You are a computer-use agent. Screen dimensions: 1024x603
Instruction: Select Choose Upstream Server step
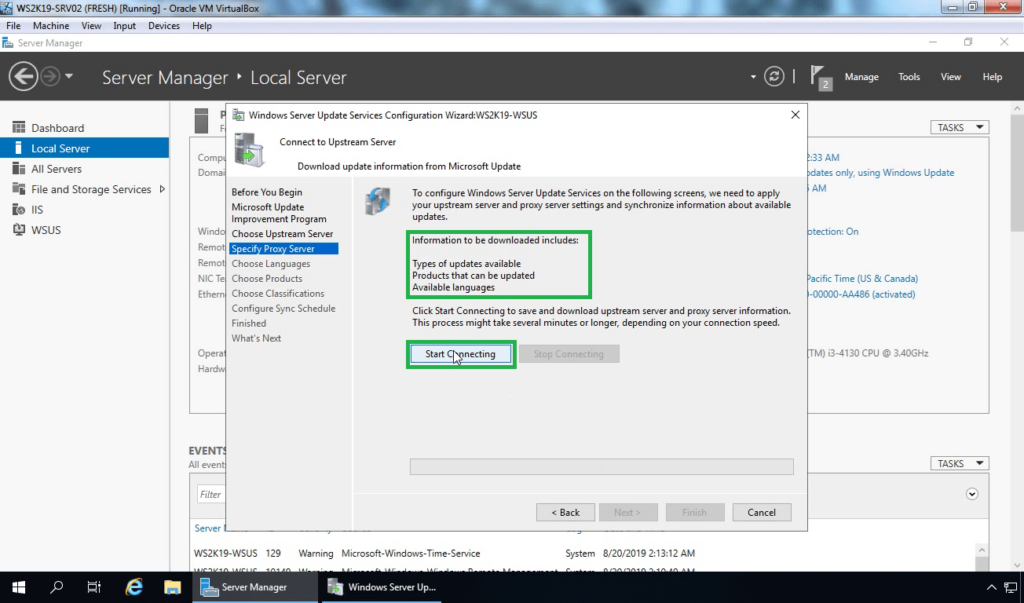(282, 234)
